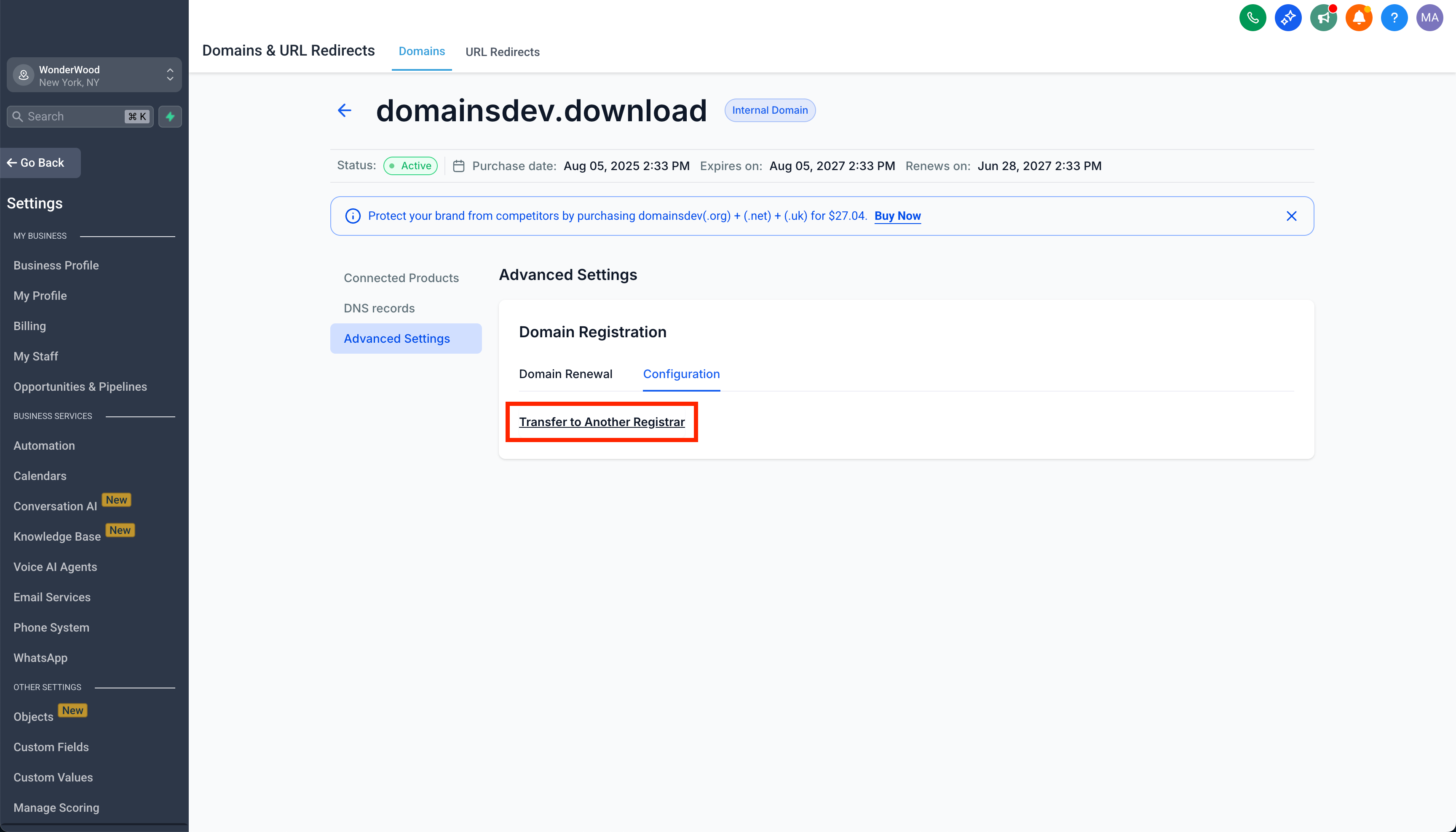The width and height of the screenshot is (1456, 832).
Task: Select Advanced Settings in the domain menu
Action: point(397,338)
